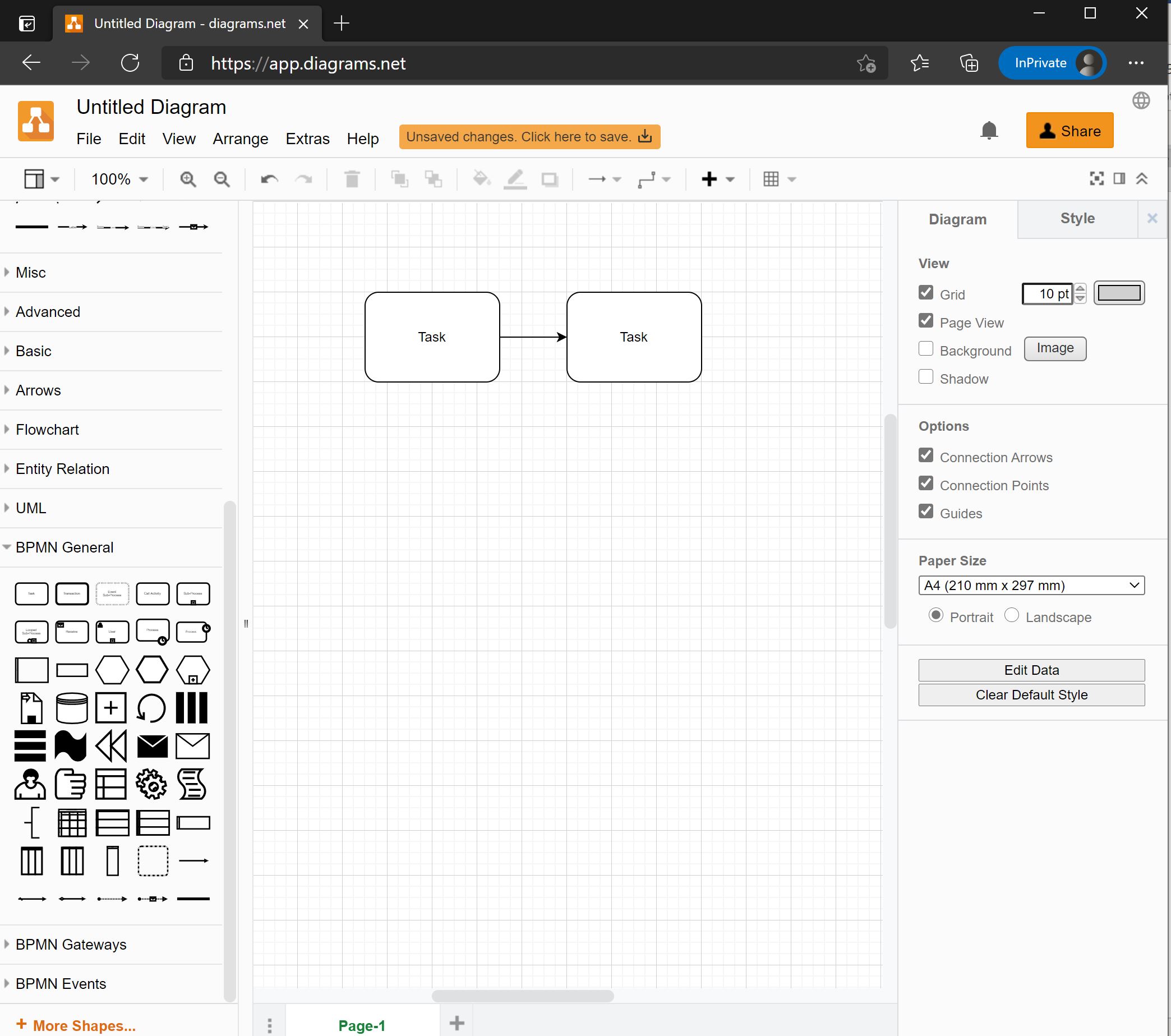The image size is (1171, 1036).
Task: Open More Shapes link
Action: [76, 1025]
